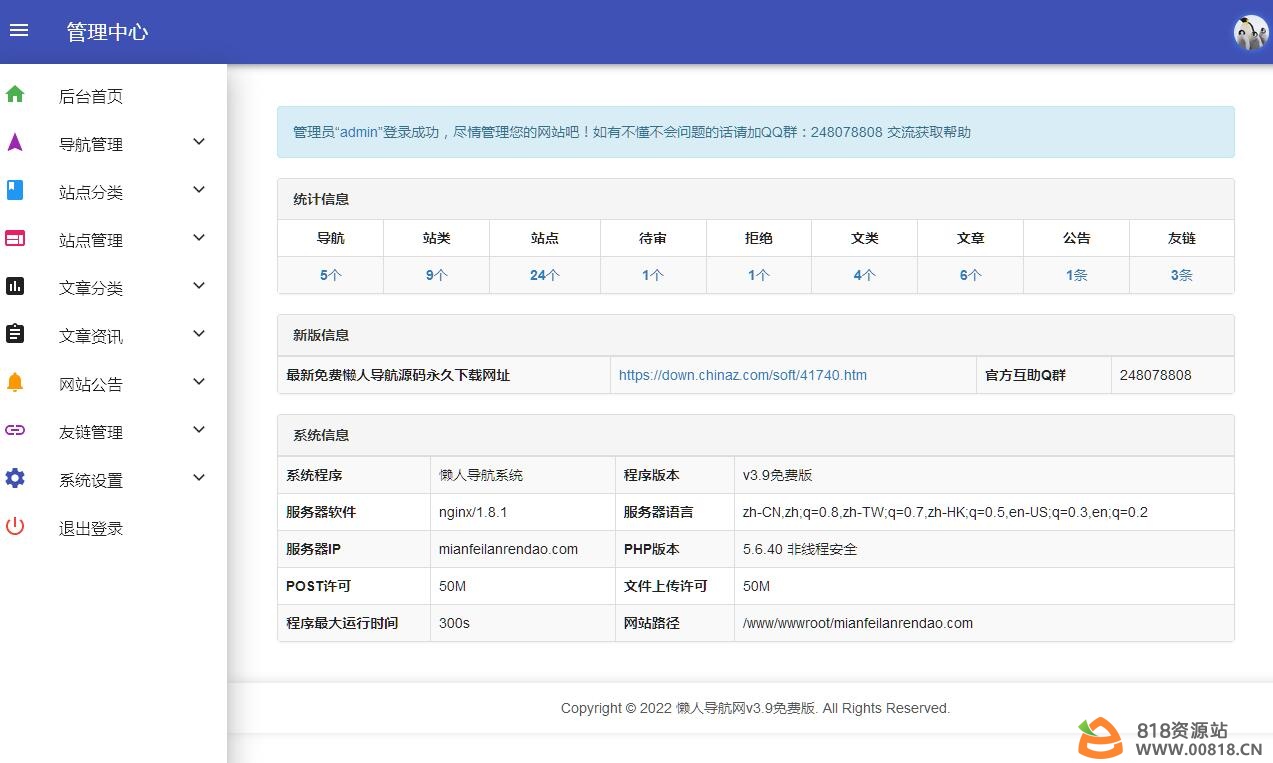Open the 文章资讯 menu item
Image resolution: width=1273 pixels, height=763 pixels.
coord(91,337)
